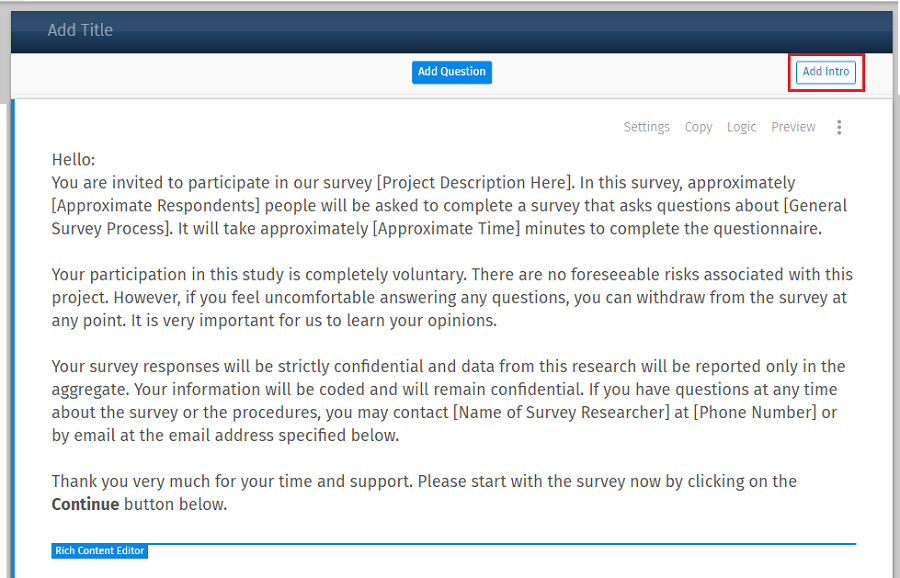
Task: Click Preview to preview the survey
Action: (793, 127)
